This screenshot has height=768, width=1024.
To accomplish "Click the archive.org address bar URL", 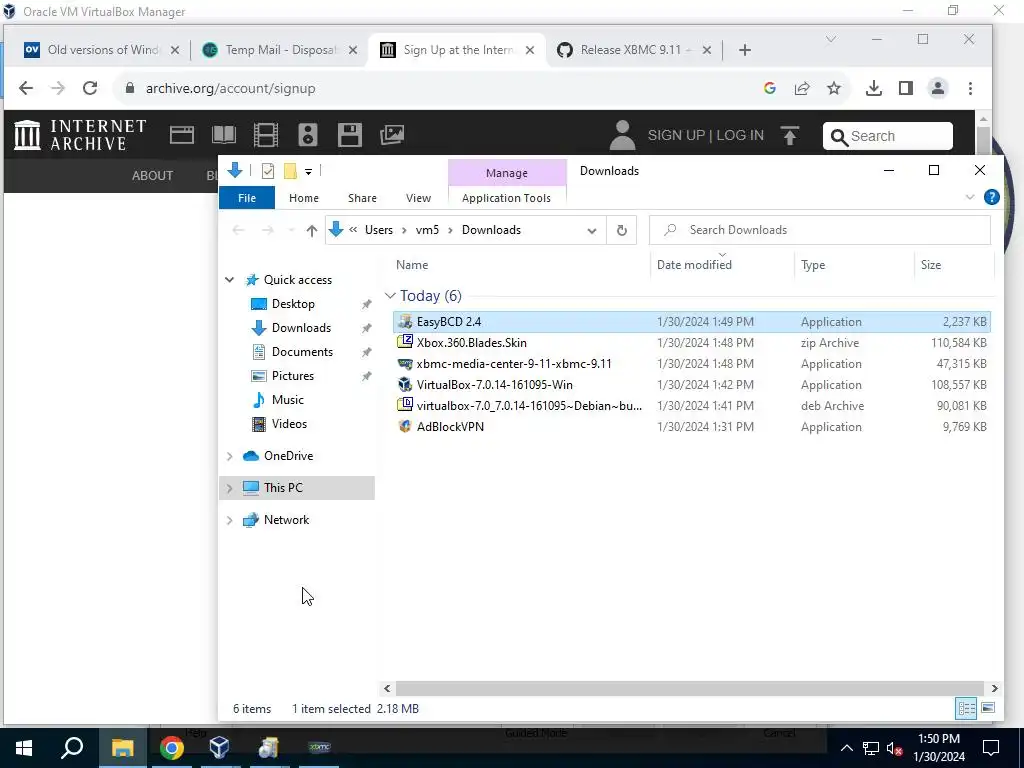I will point(231,88).
